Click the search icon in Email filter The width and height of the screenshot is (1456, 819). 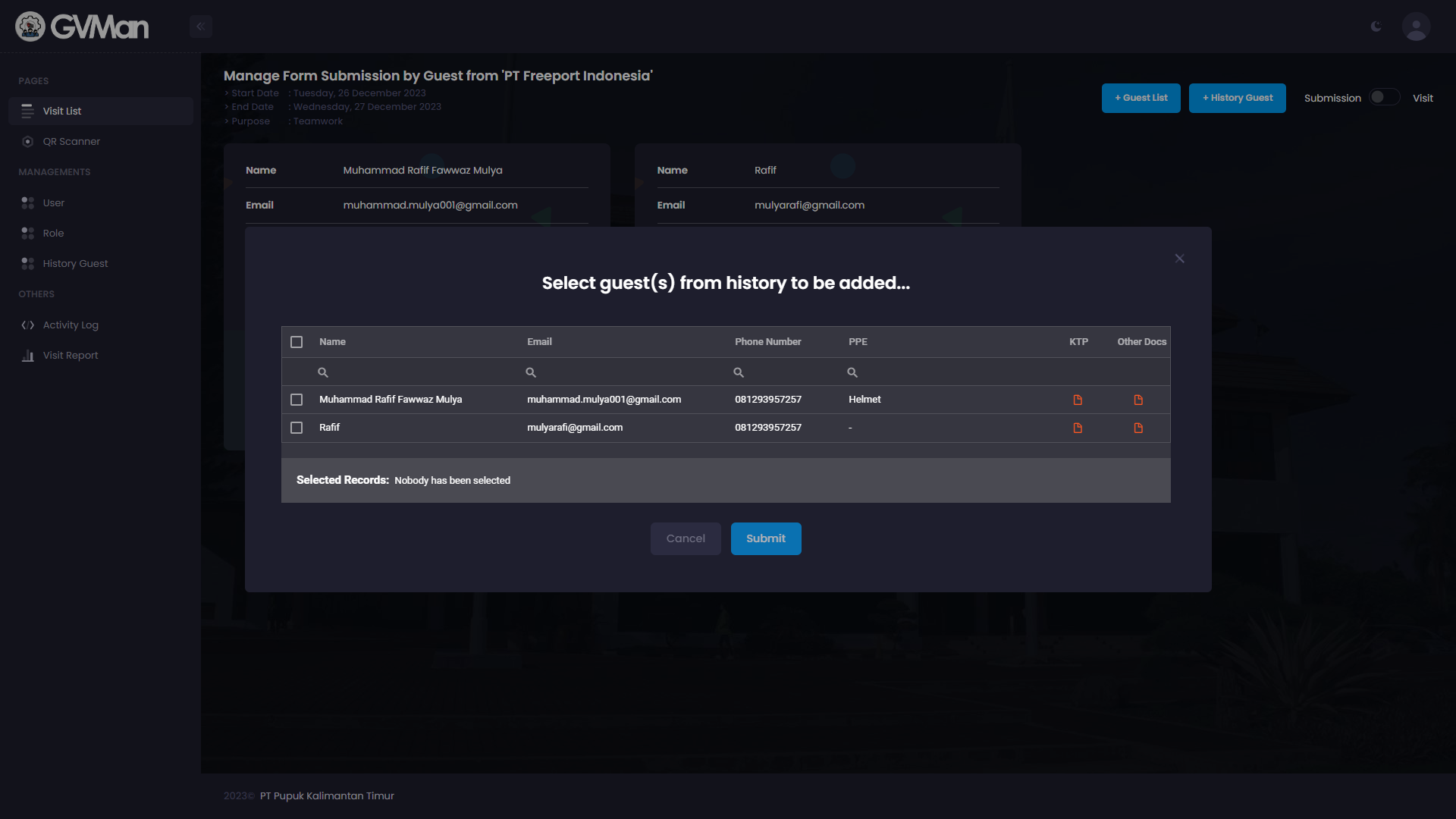(531, 372)
